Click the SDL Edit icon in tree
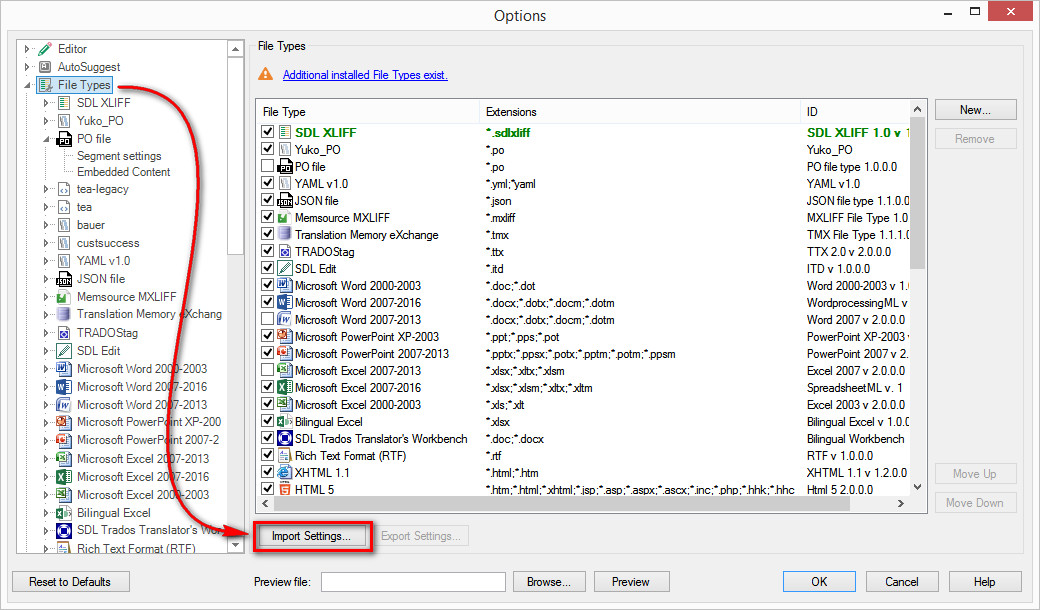Screen dimensions: 1040x610 coord(64,351)
